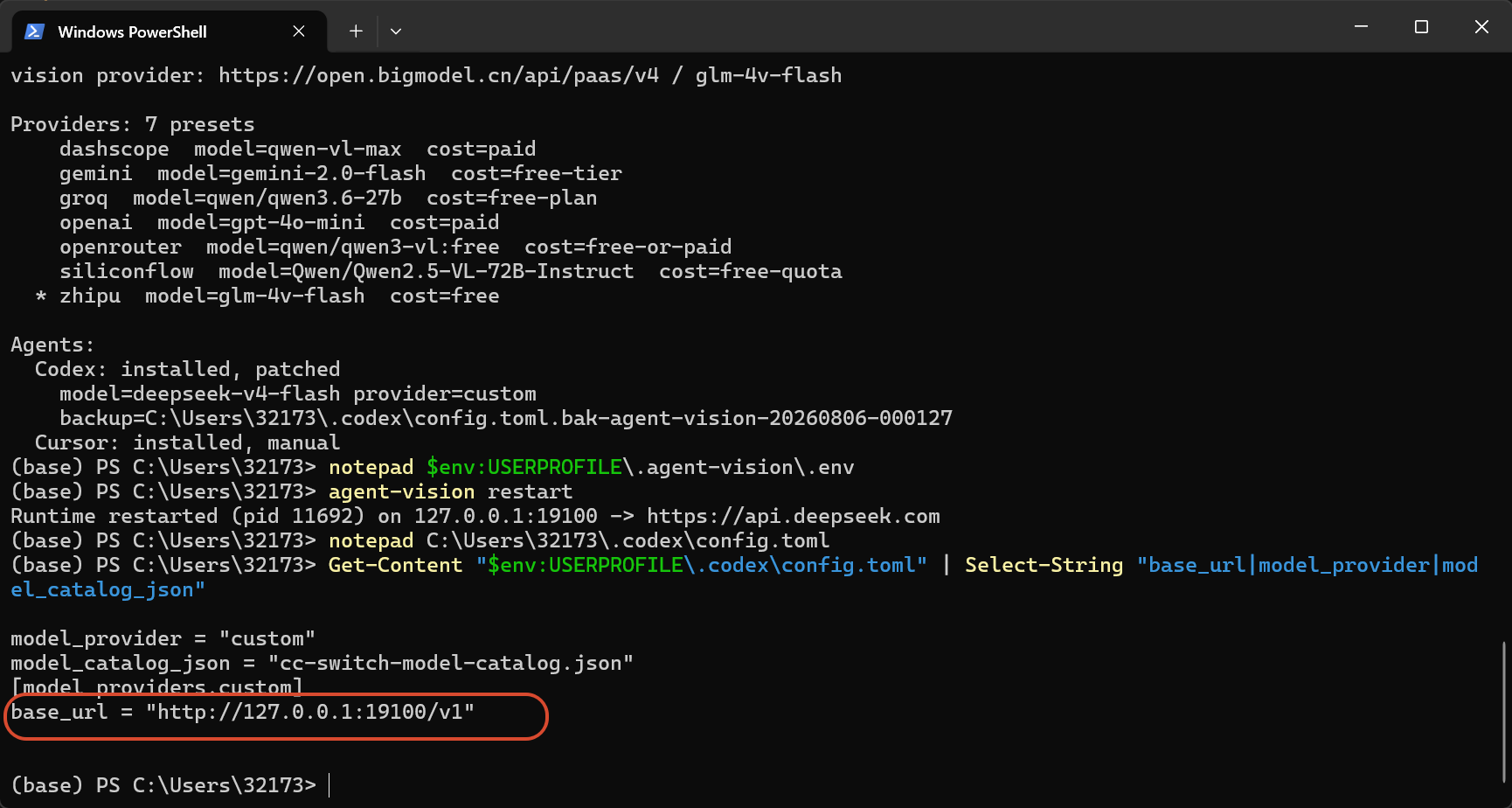
Task: Click the groq provider row
Action: [x=329, y=199]
